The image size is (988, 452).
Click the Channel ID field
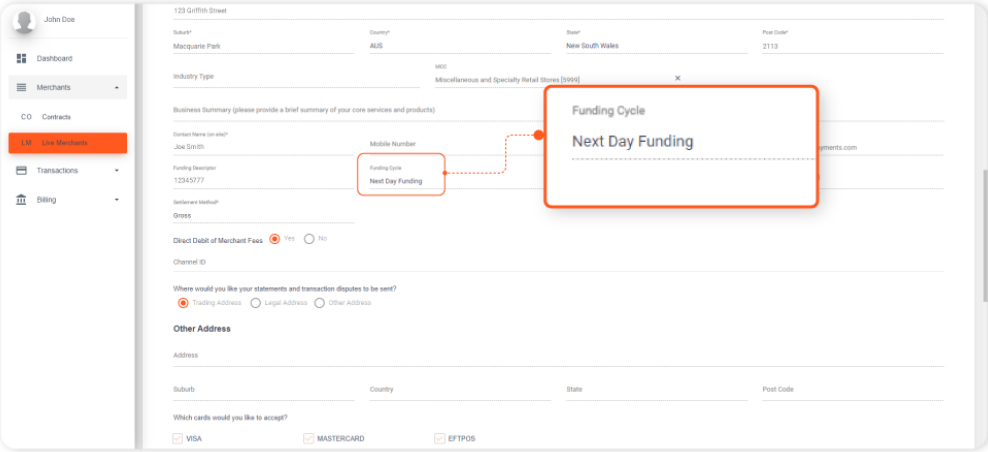[x=558, y=262]
